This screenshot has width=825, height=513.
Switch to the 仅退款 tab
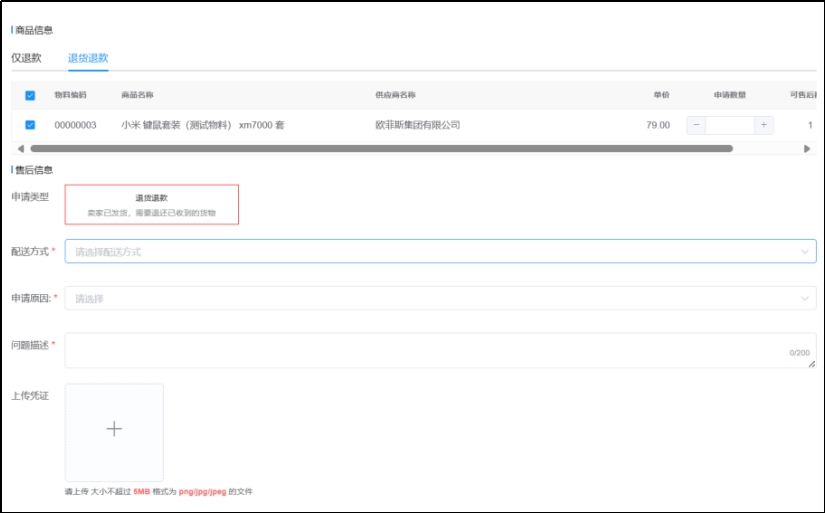pos(26,58)
